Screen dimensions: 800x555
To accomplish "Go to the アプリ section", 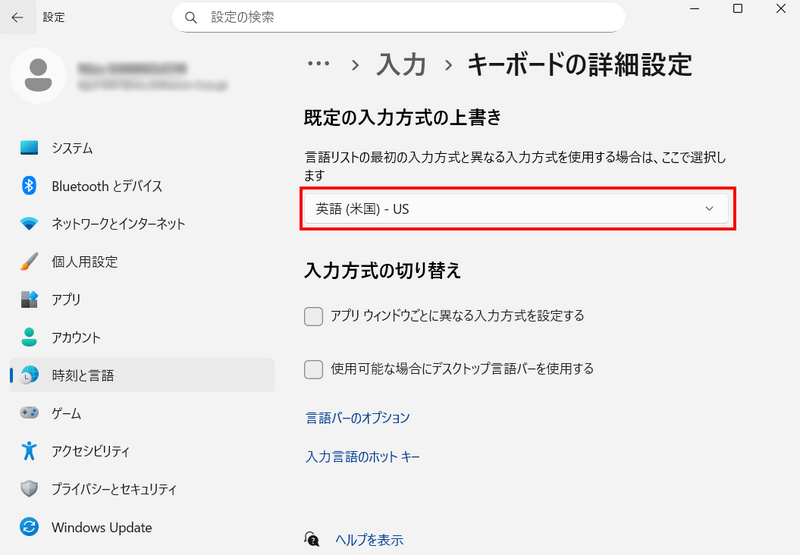I will point(66,299).
